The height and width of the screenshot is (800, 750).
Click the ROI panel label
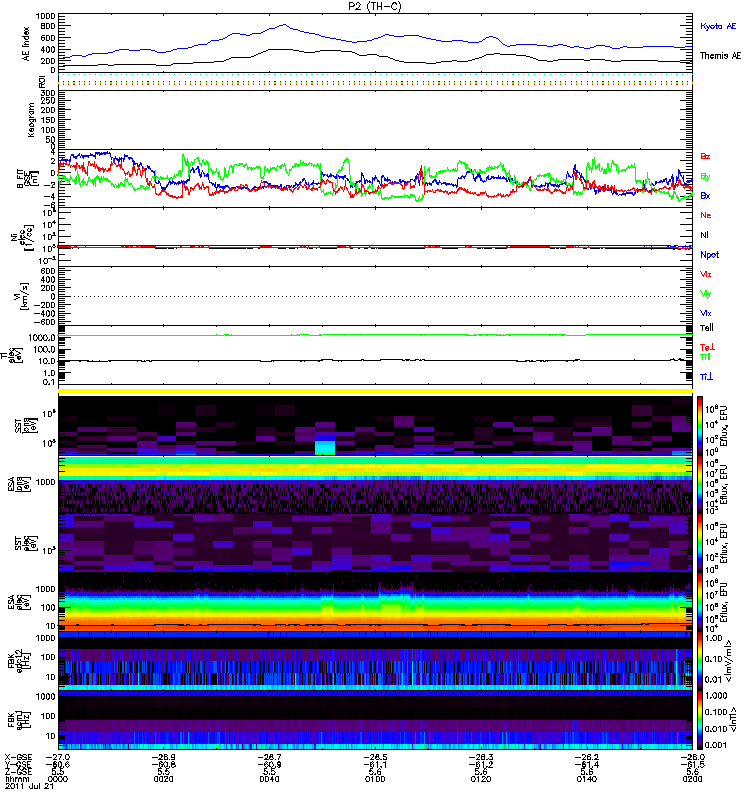click(42, 82)
